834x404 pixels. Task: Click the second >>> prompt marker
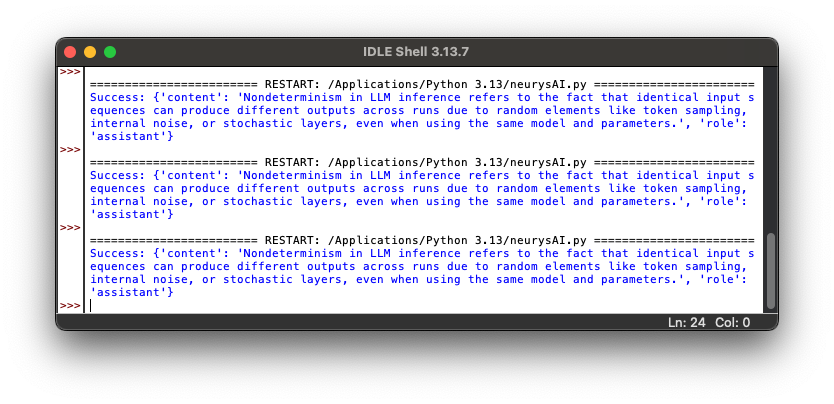[69, 150]
